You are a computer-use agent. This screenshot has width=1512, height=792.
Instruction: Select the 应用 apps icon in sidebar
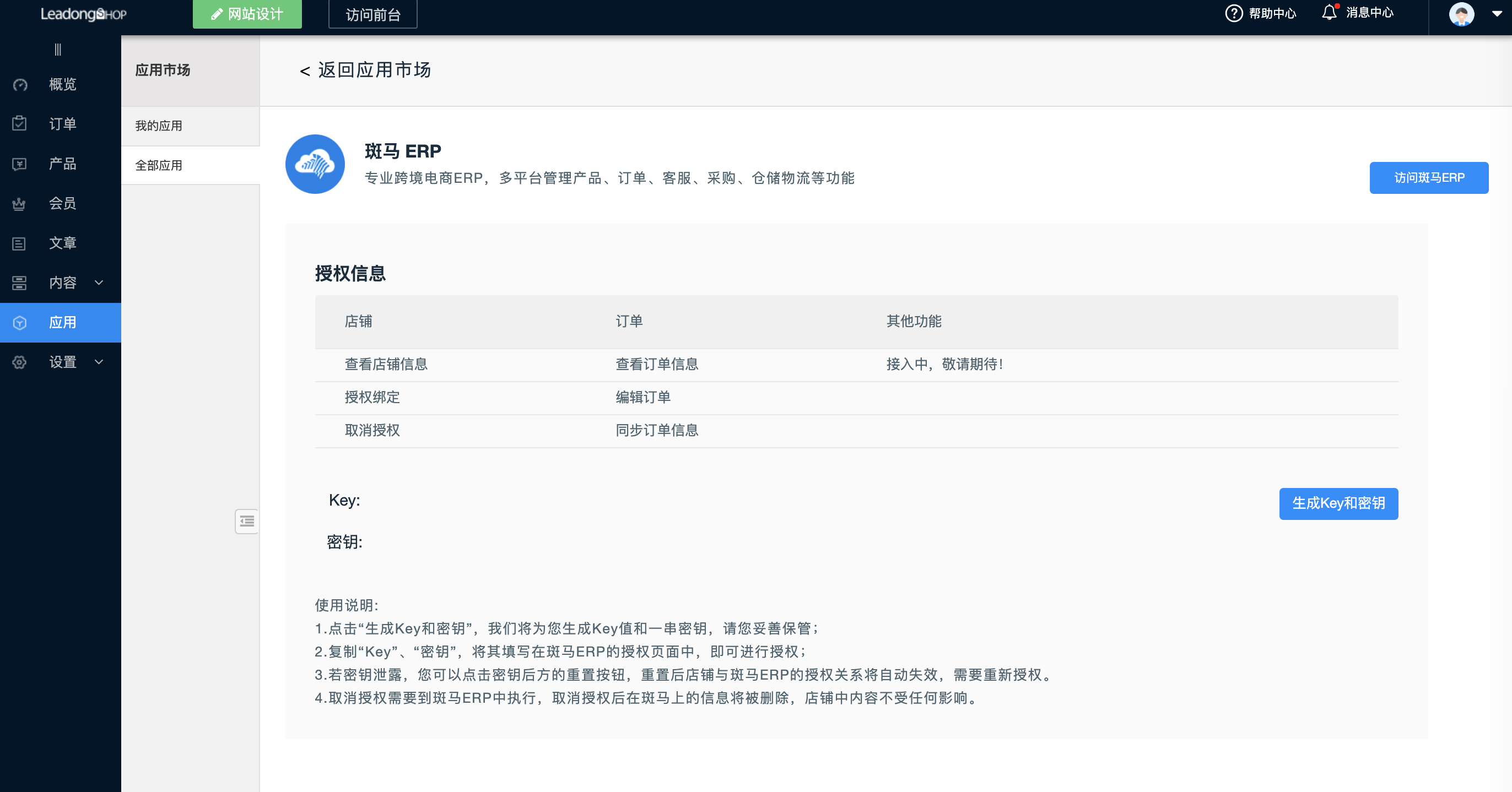[x=19, y=322]
